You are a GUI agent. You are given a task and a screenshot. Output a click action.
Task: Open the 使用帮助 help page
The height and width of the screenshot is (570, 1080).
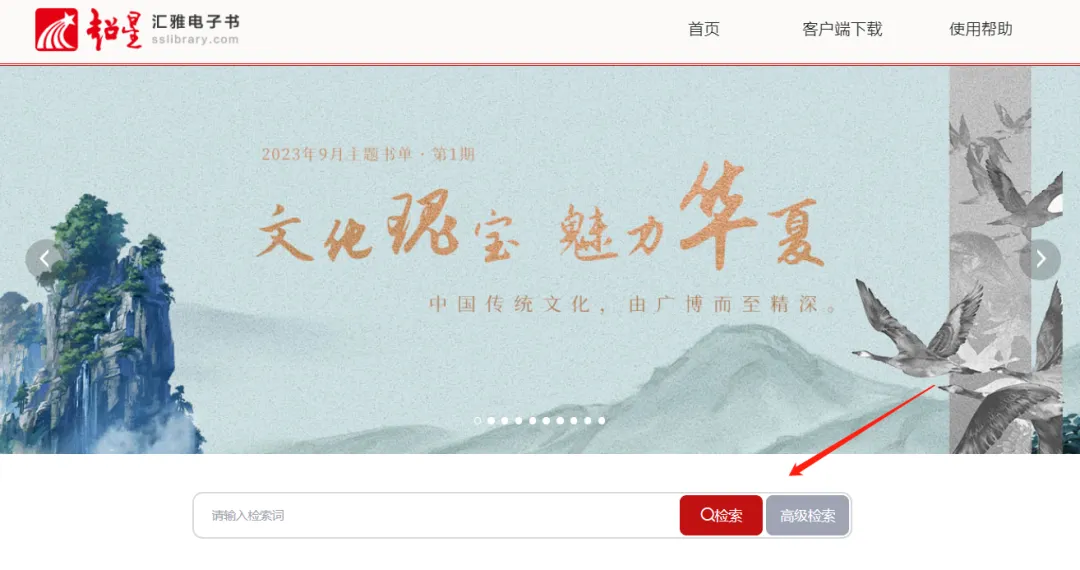click(x=981, y=29)
